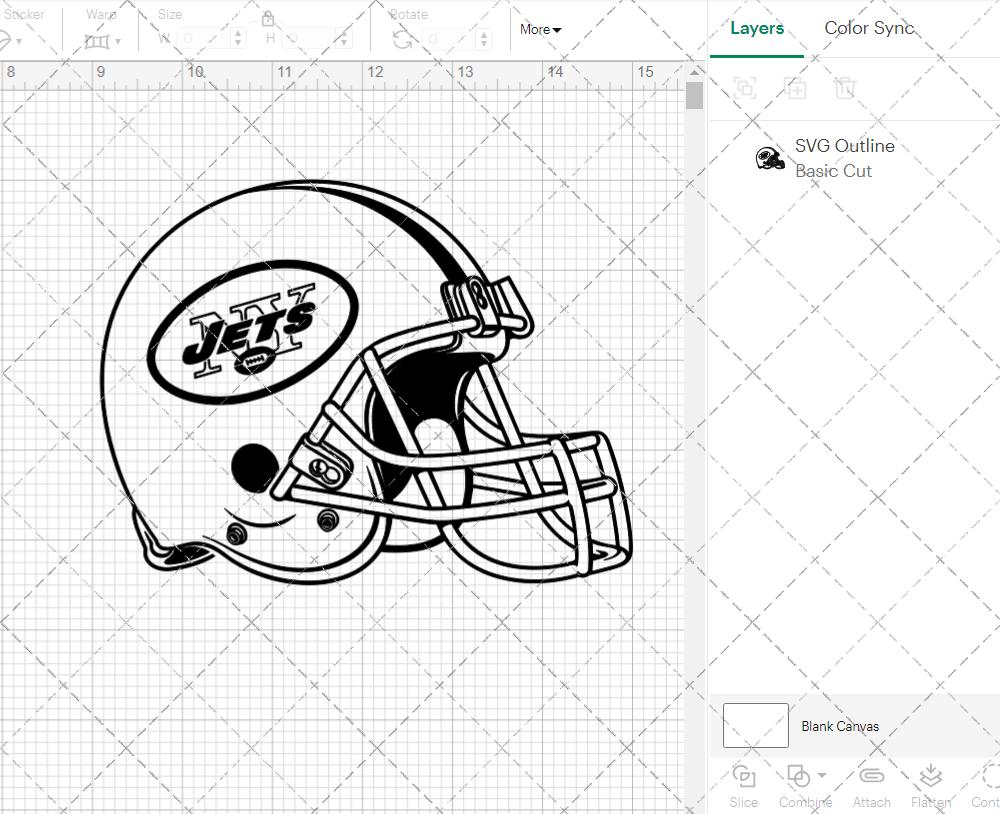Toggle the size aspect ratio lock
The image size is (1000, 814).
(267, 18)
